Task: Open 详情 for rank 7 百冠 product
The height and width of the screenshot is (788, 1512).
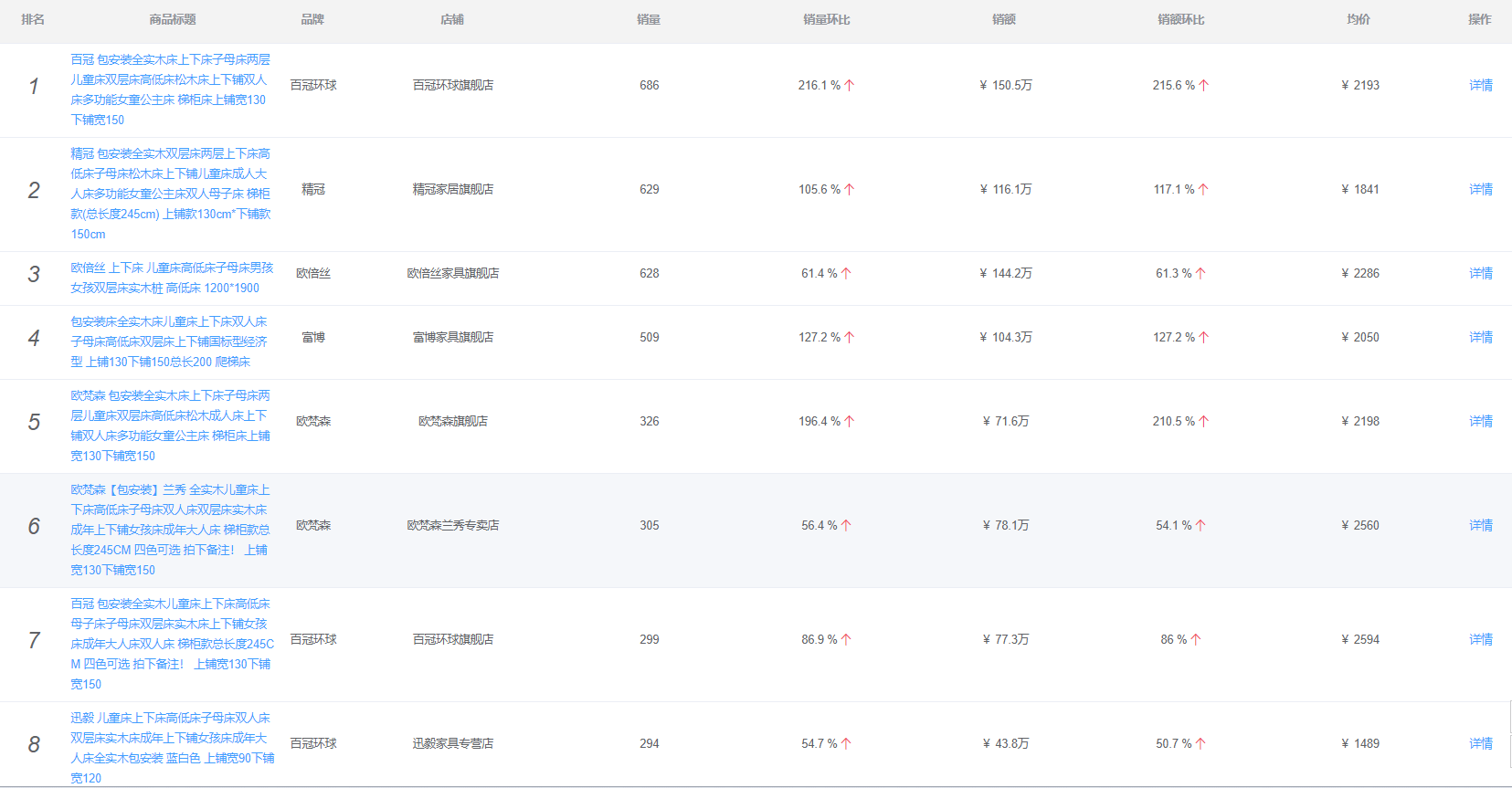Action: click(x=1481, y=639)
